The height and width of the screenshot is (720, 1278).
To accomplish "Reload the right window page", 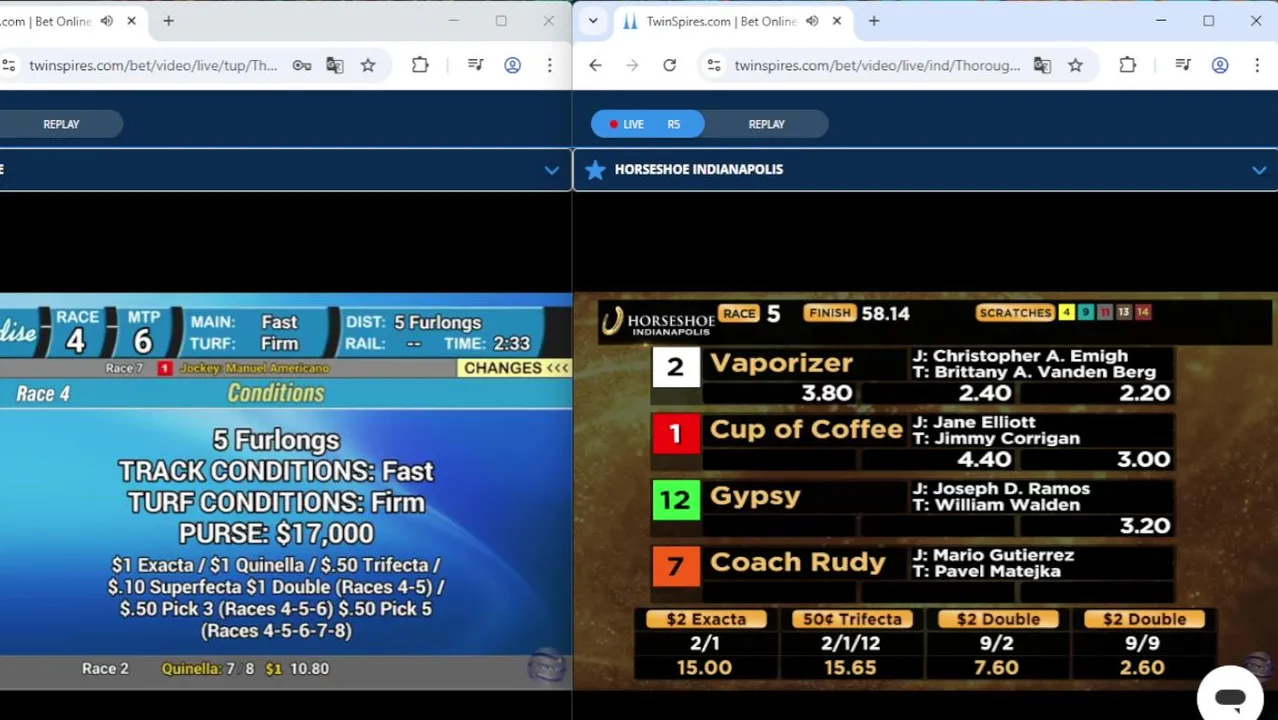I will click(x=669, y=65).
